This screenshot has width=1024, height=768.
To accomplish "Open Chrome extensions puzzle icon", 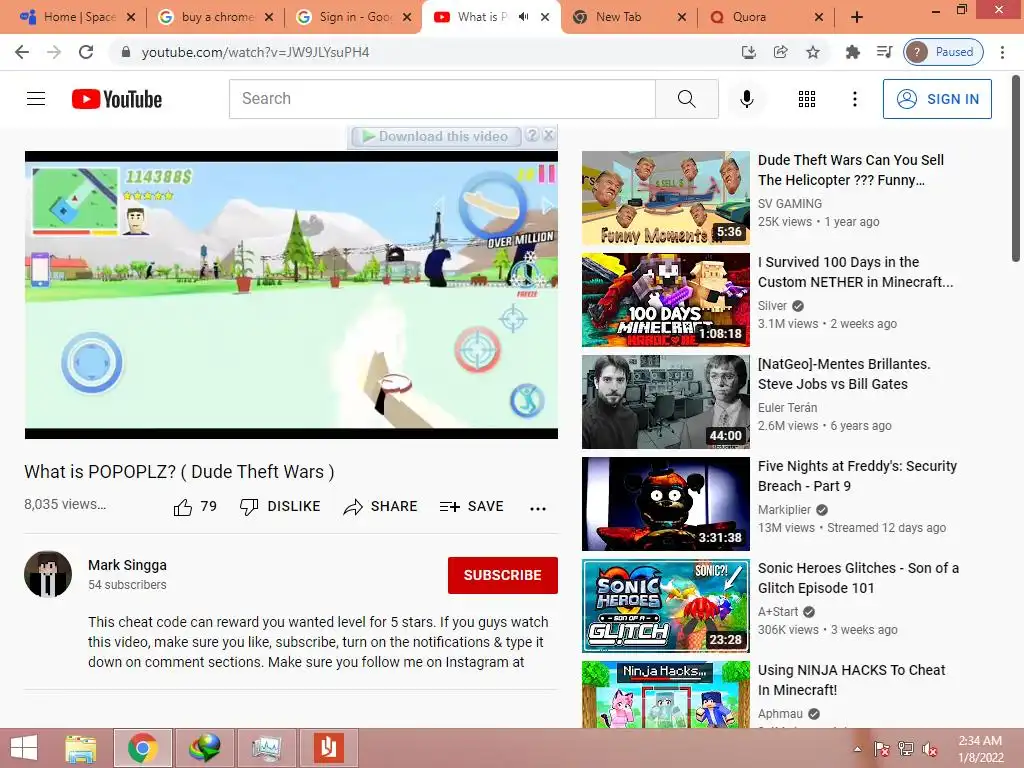I will tap(852, 52).
